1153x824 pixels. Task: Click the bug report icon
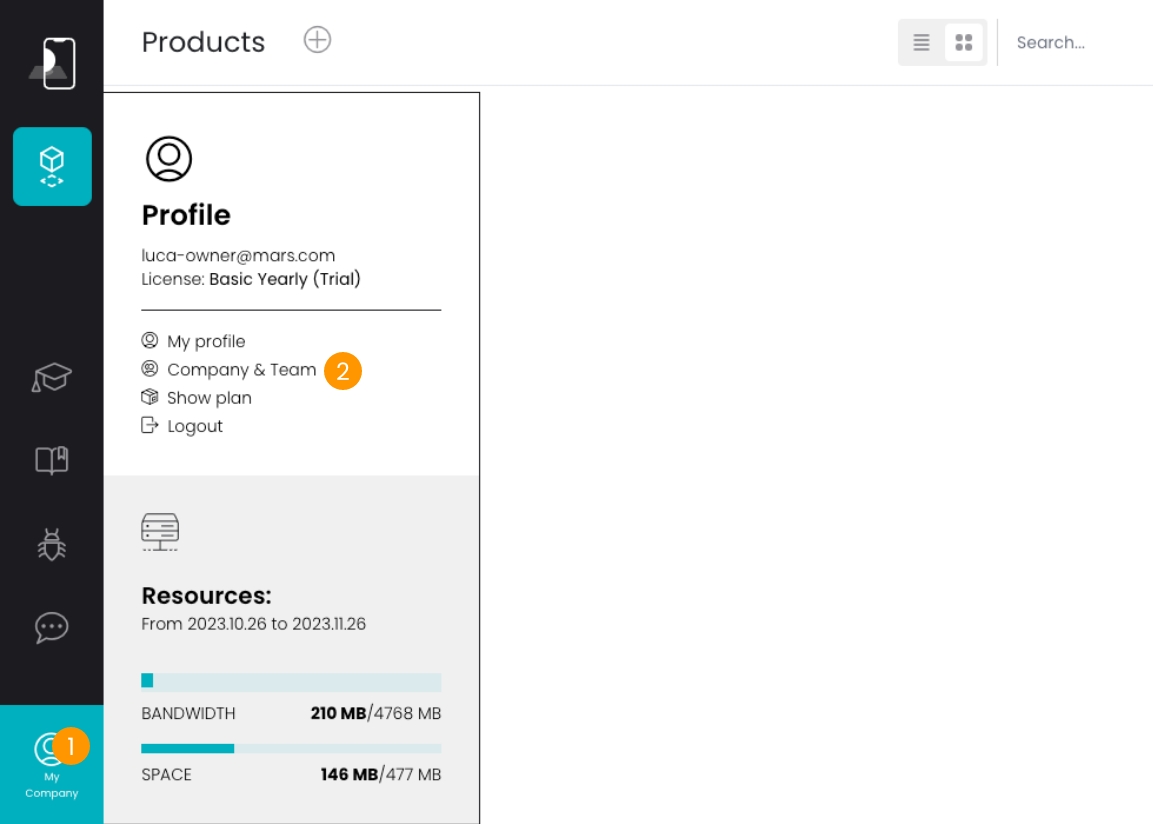tap(52, 544)
